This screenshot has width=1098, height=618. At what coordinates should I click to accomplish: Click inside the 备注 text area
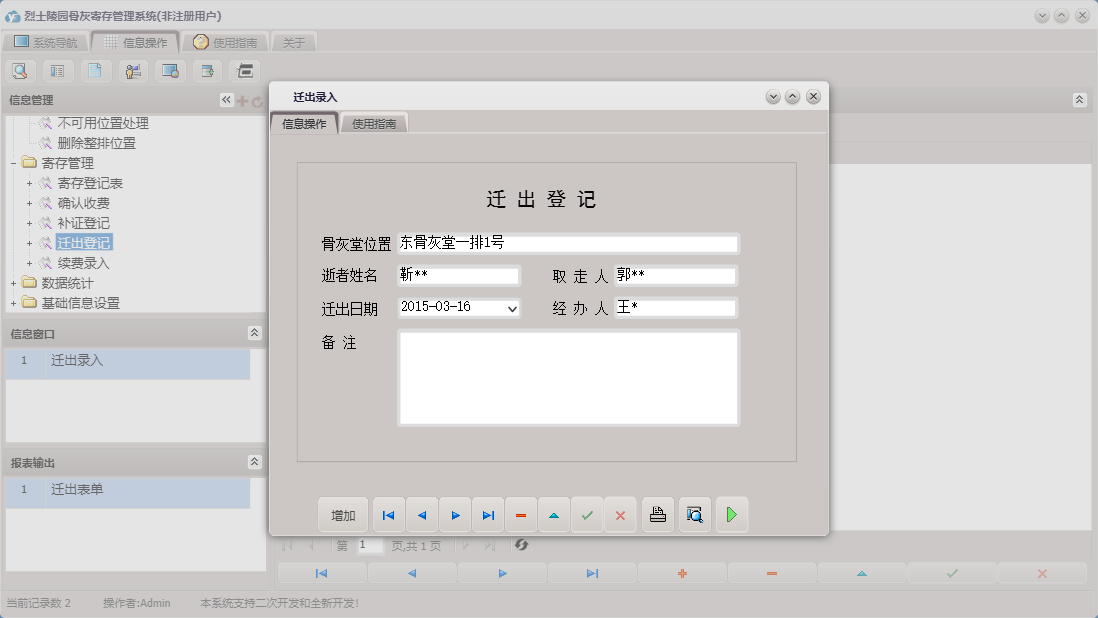568,378
